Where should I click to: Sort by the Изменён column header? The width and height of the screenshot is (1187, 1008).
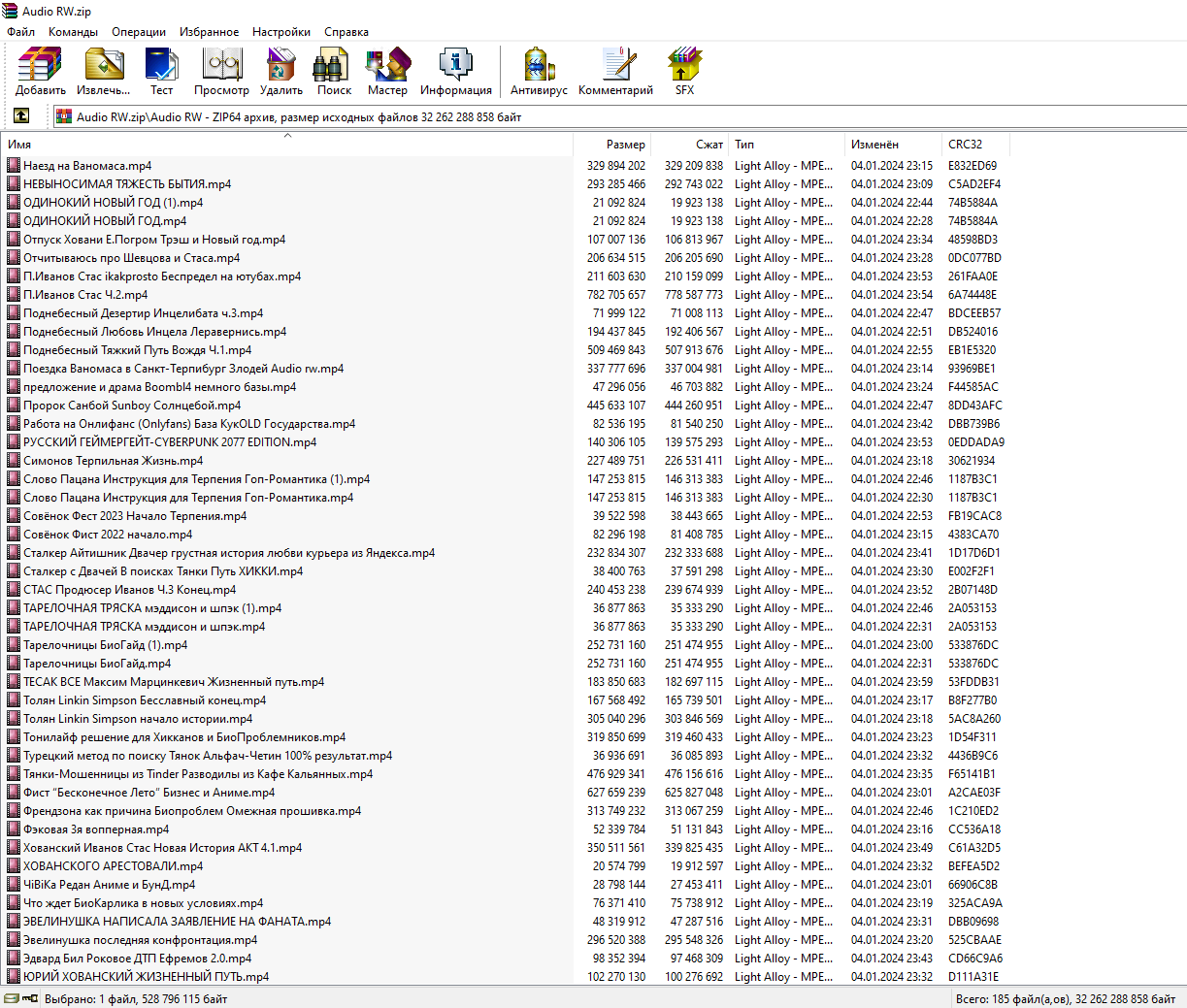pyautogui.click(x=893, y=144)
